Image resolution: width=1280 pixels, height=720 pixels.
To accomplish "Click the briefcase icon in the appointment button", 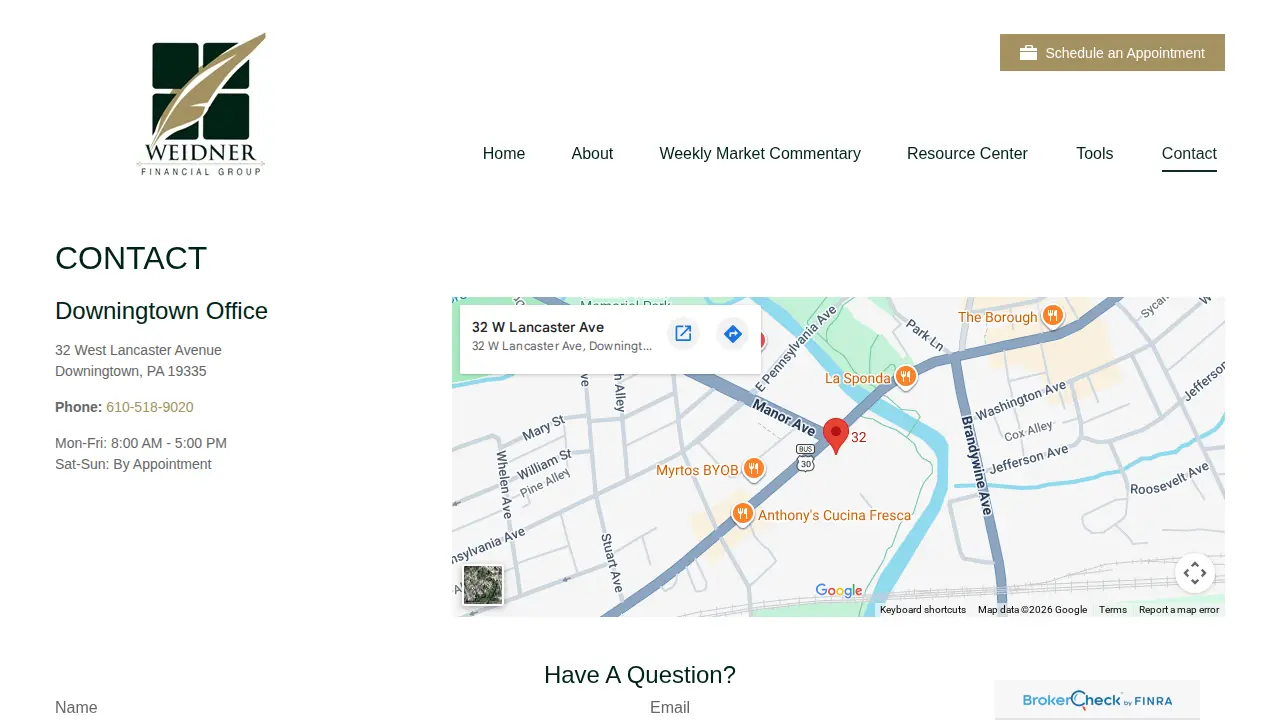I will (x=1028, y=53).
